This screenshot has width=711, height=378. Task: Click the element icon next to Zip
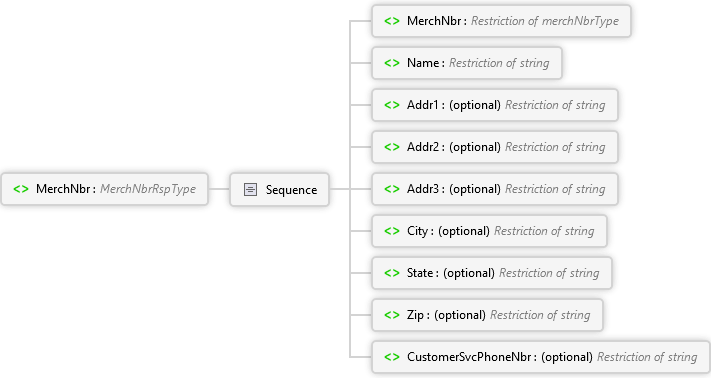click(x=392, y=315)
